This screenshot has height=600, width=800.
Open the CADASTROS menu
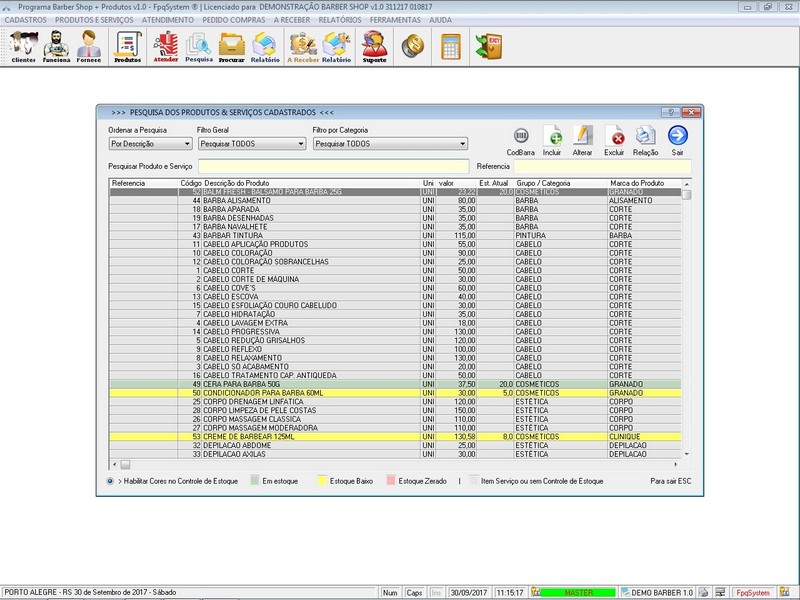(x=26, y=19)
